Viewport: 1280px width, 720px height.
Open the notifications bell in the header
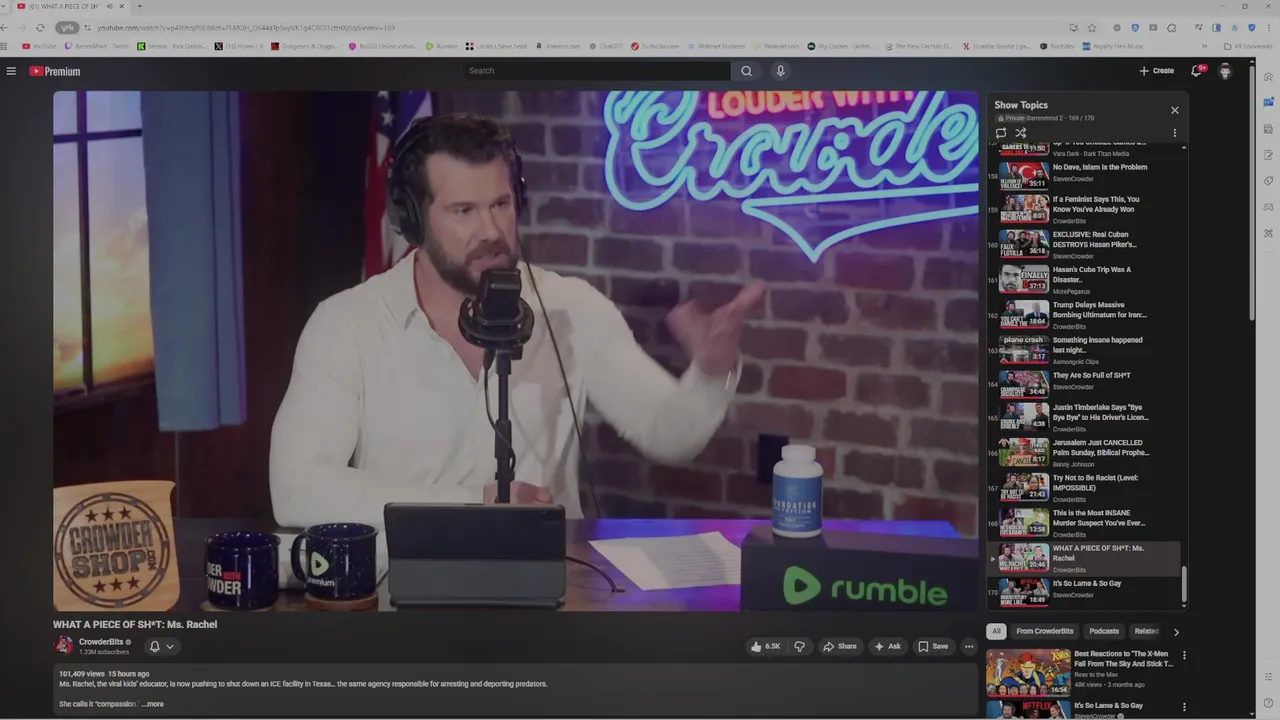point(1197,71)
